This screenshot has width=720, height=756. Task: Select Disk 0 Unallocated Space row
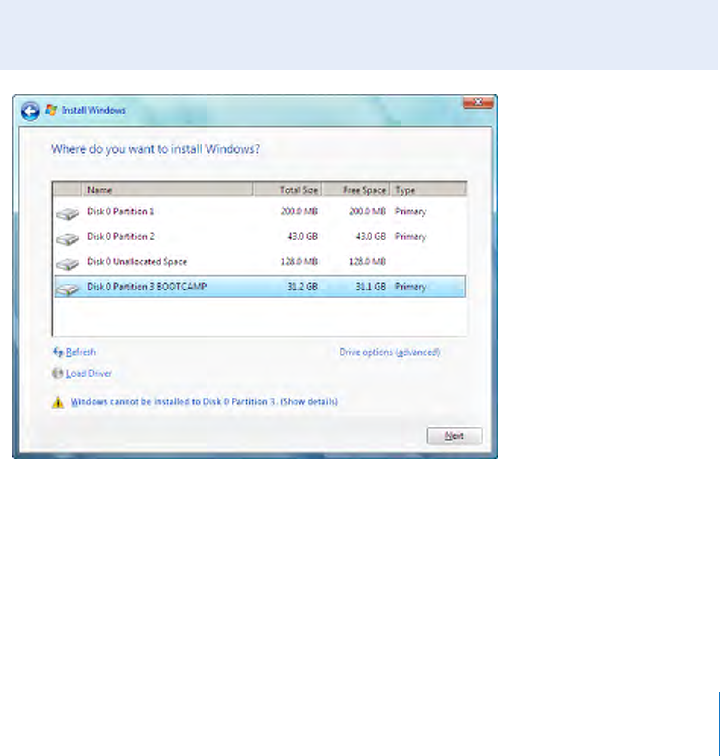(x=260, y=262)
